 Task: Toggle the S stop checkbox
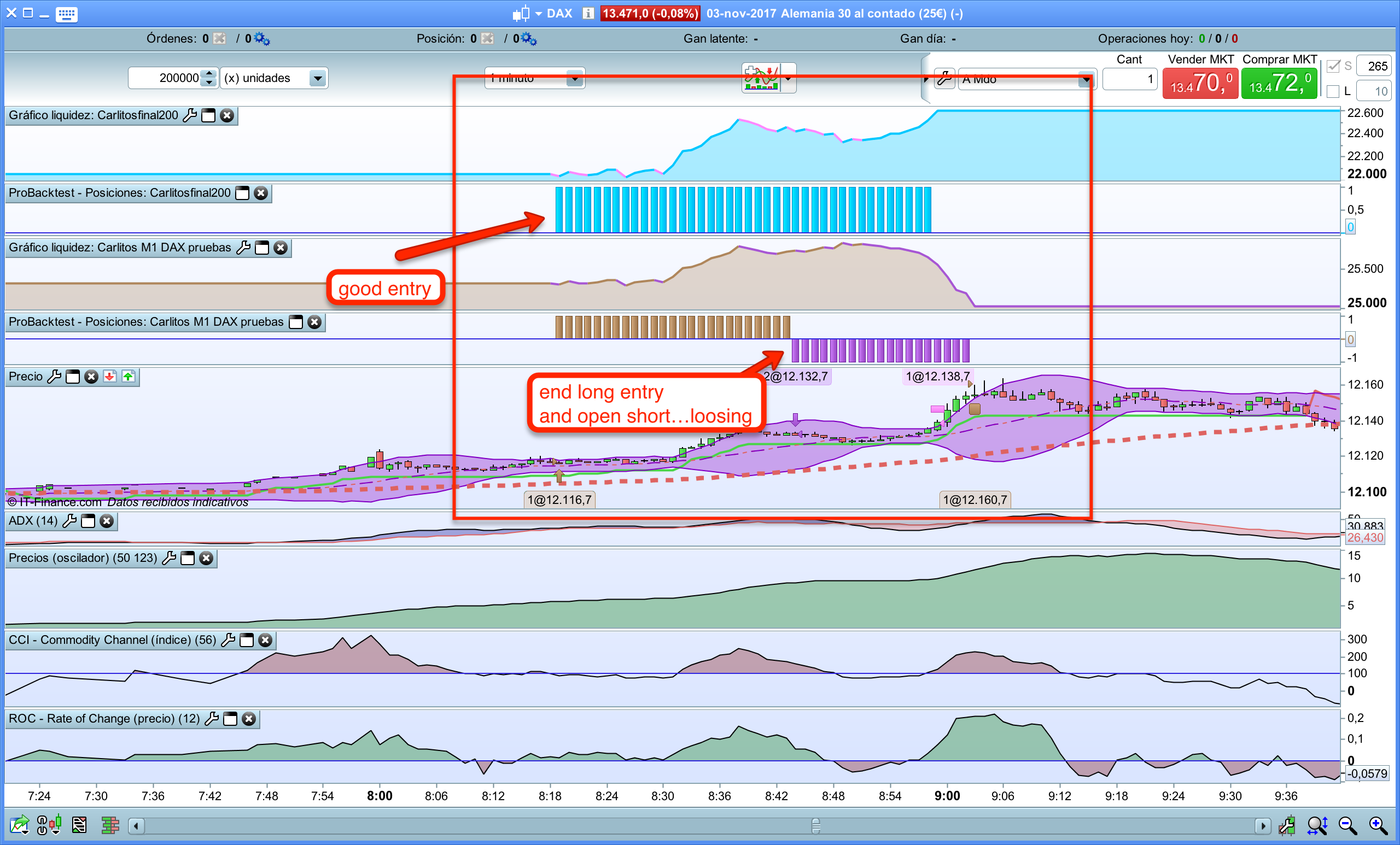click(1333, 67)
